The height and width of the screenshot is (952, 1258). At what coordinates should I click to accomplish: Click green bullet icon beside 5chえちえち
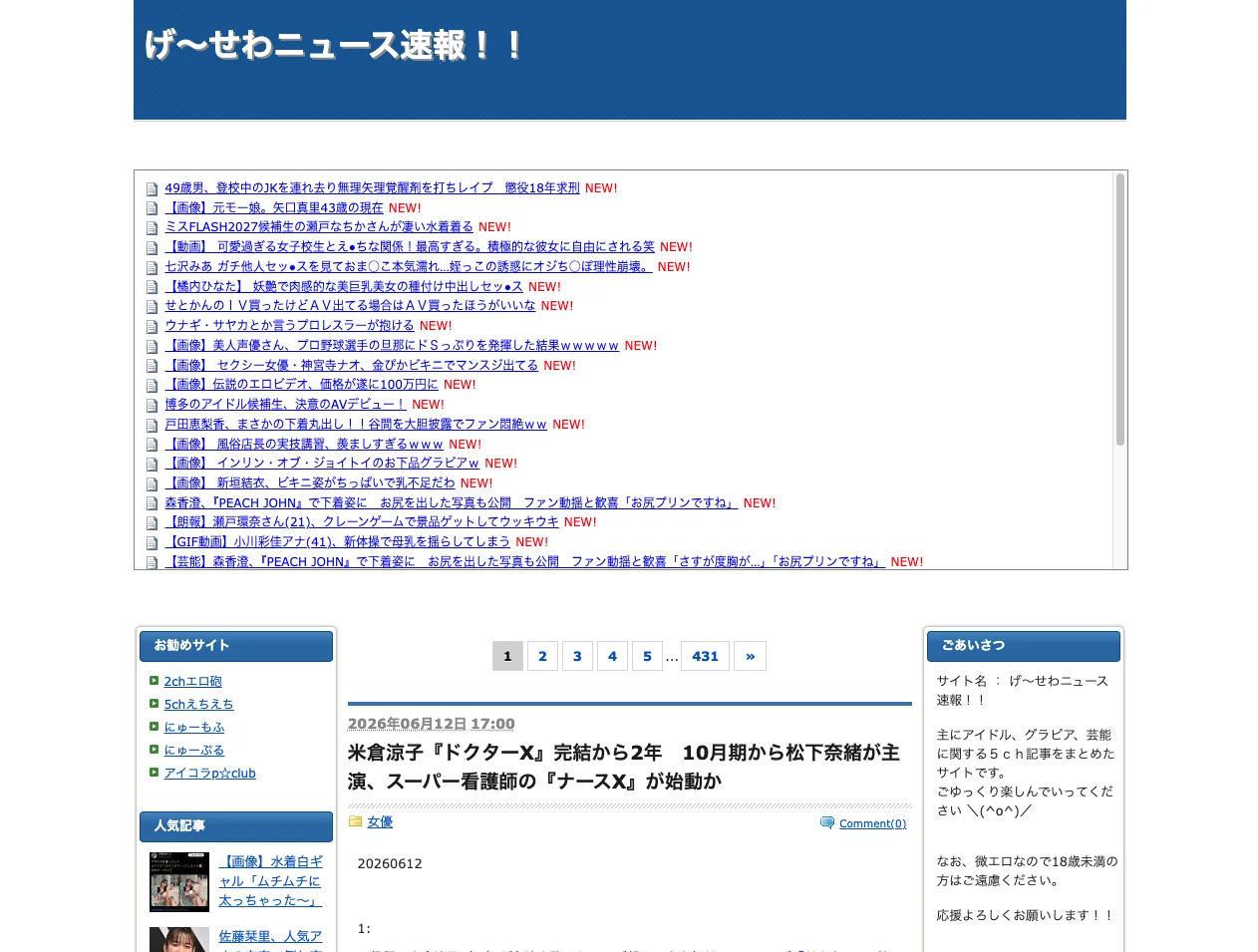155,704
